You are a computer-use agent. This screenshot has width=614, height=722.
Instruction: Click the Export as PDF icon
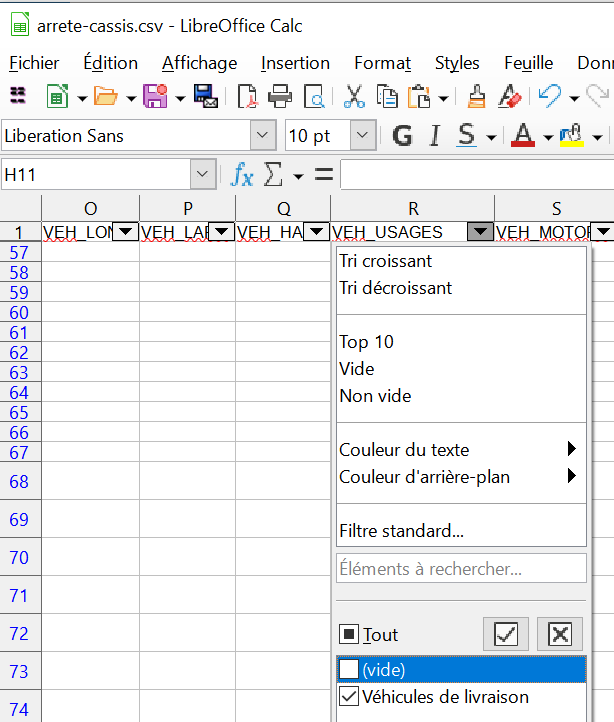tap(246, 97)
